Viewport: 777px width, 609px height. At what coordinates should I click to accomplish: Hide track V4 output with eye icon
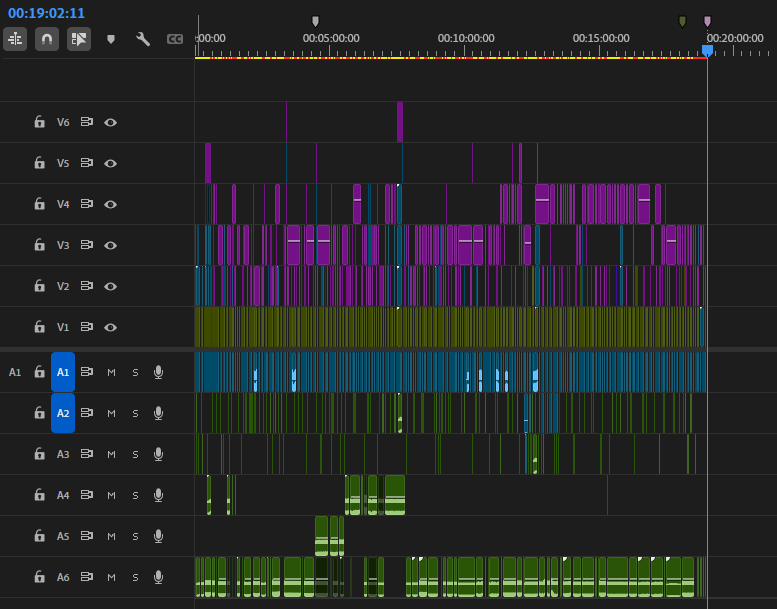click(111, 204)
